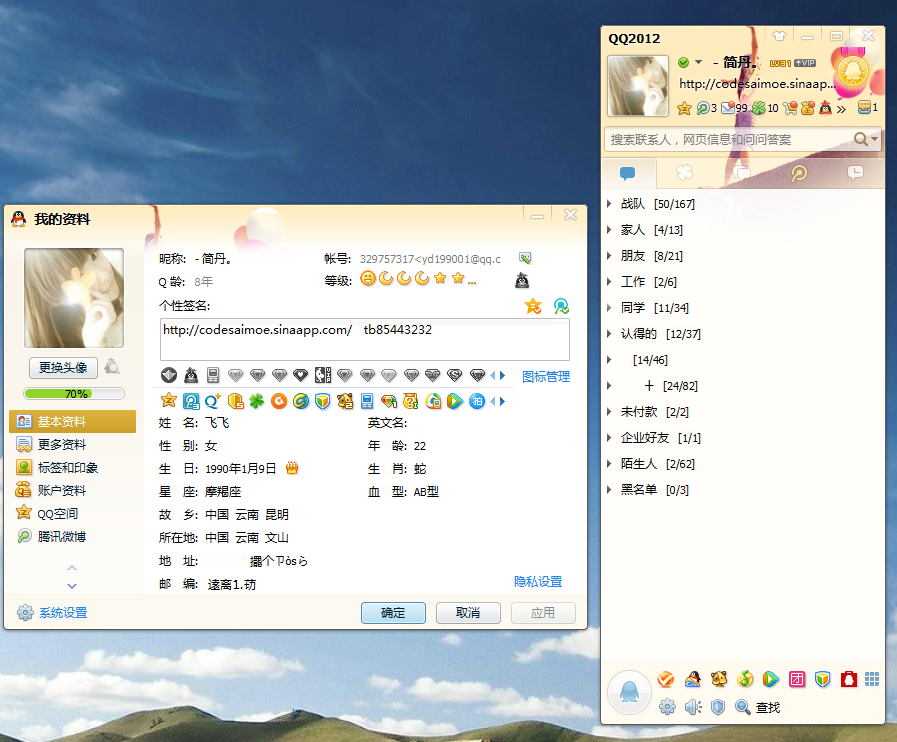Select 更多资料 in the profile sidebar
897x742 pixels.
click(x=73, y=445)
